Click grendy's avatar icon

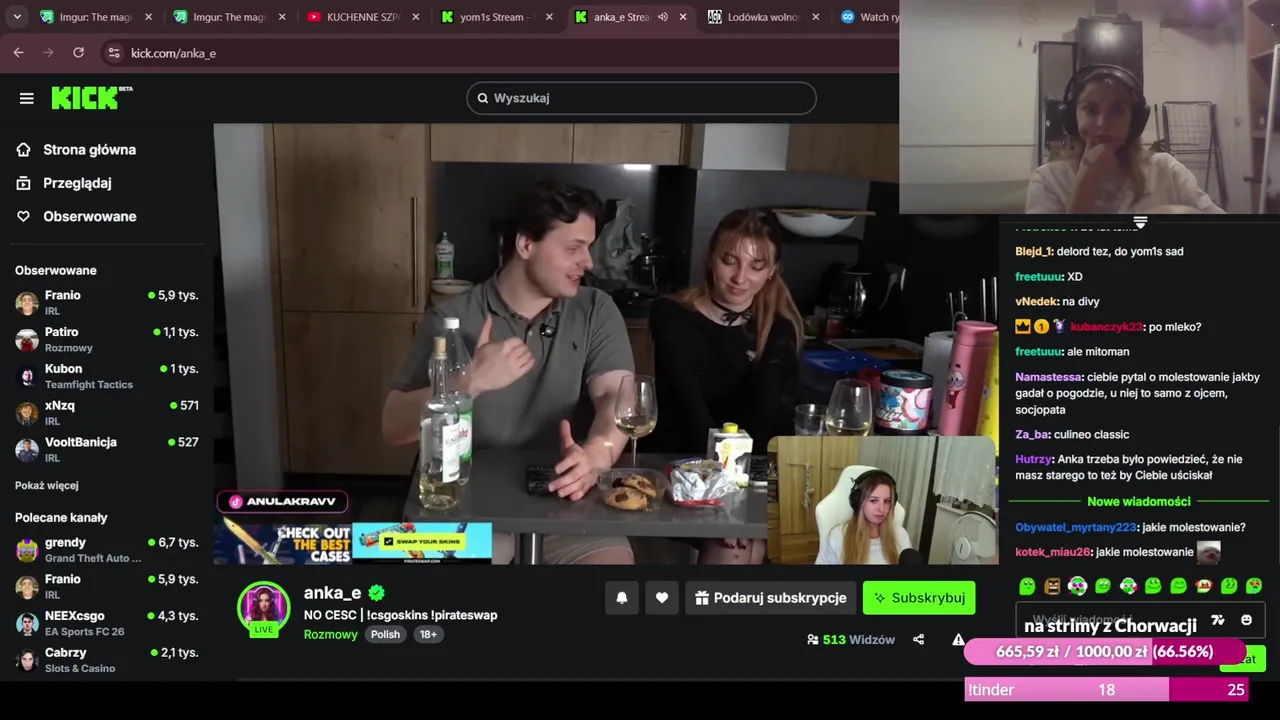(27, 549)
